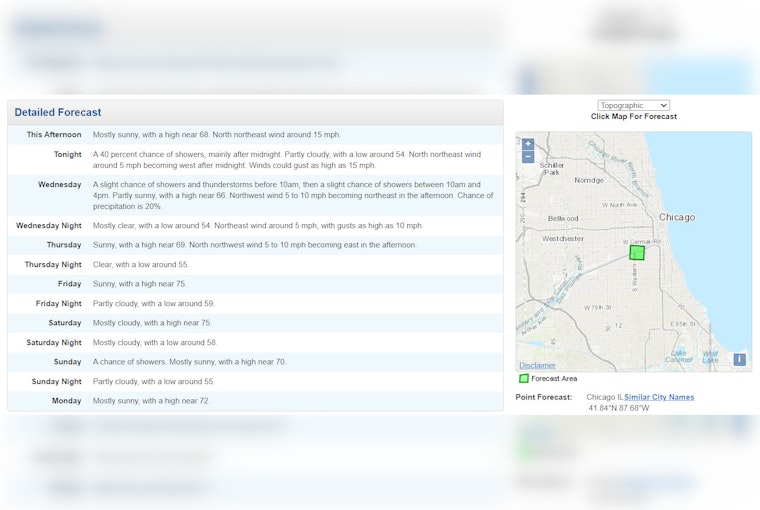Select the Sunday forecast row label
The width and height of the screenshot is (760, 510).
click(67, 362)
